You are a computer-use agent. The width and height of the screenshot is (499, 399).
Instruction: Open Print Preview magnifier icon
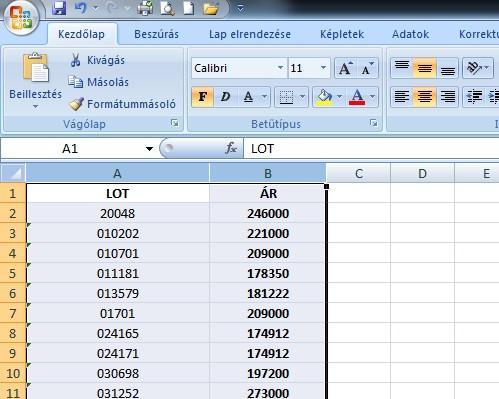point(167,8)
